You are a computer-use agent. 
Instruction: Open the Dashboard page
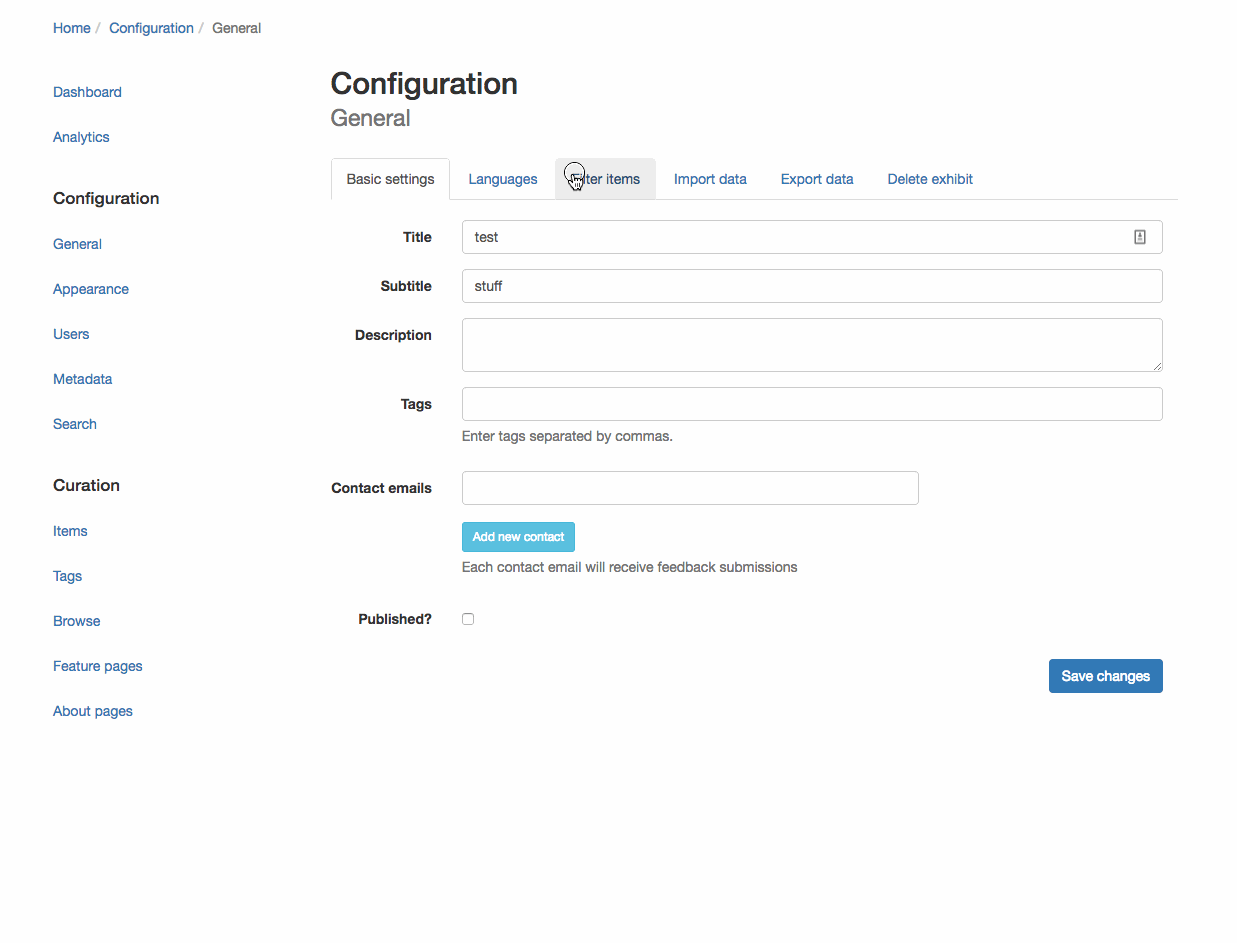point(87,91)
